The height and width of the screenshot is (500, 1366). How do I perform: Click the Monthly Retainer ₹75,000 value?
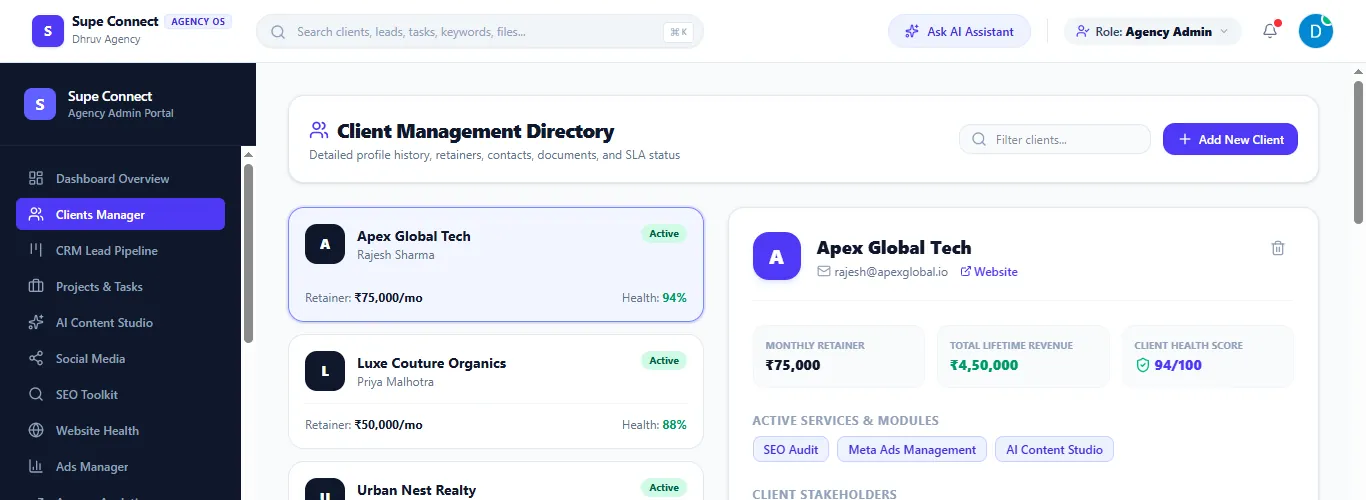pos(793,365)
